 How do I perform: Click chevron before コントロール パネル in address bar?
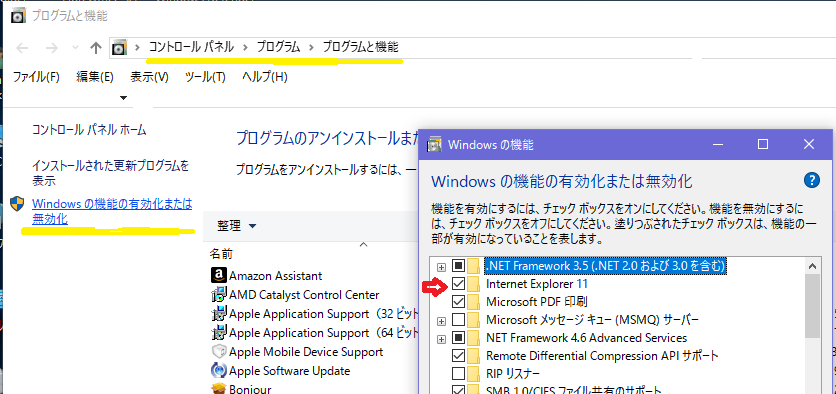[x=138, y=47]
